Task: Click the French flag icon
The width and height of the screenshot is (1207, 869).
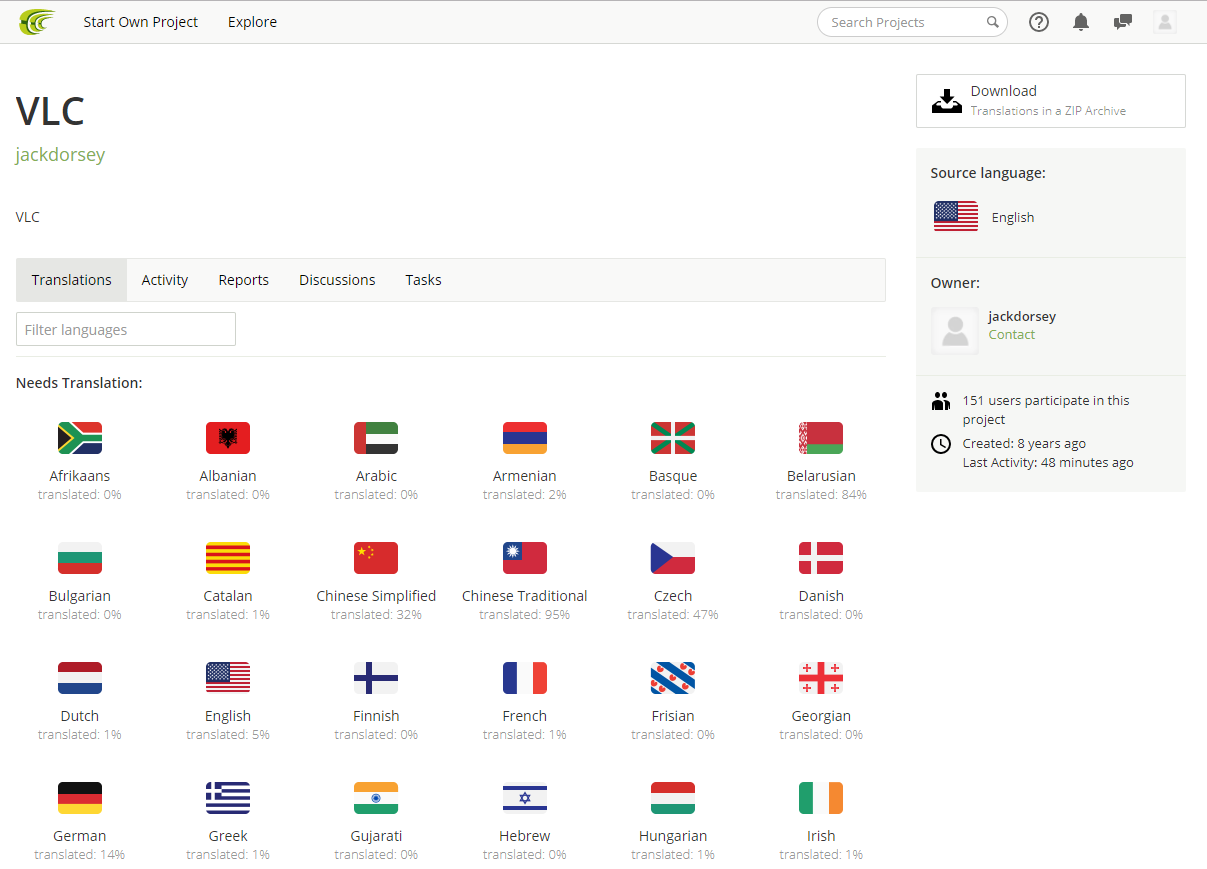Action: click(525, 678)
